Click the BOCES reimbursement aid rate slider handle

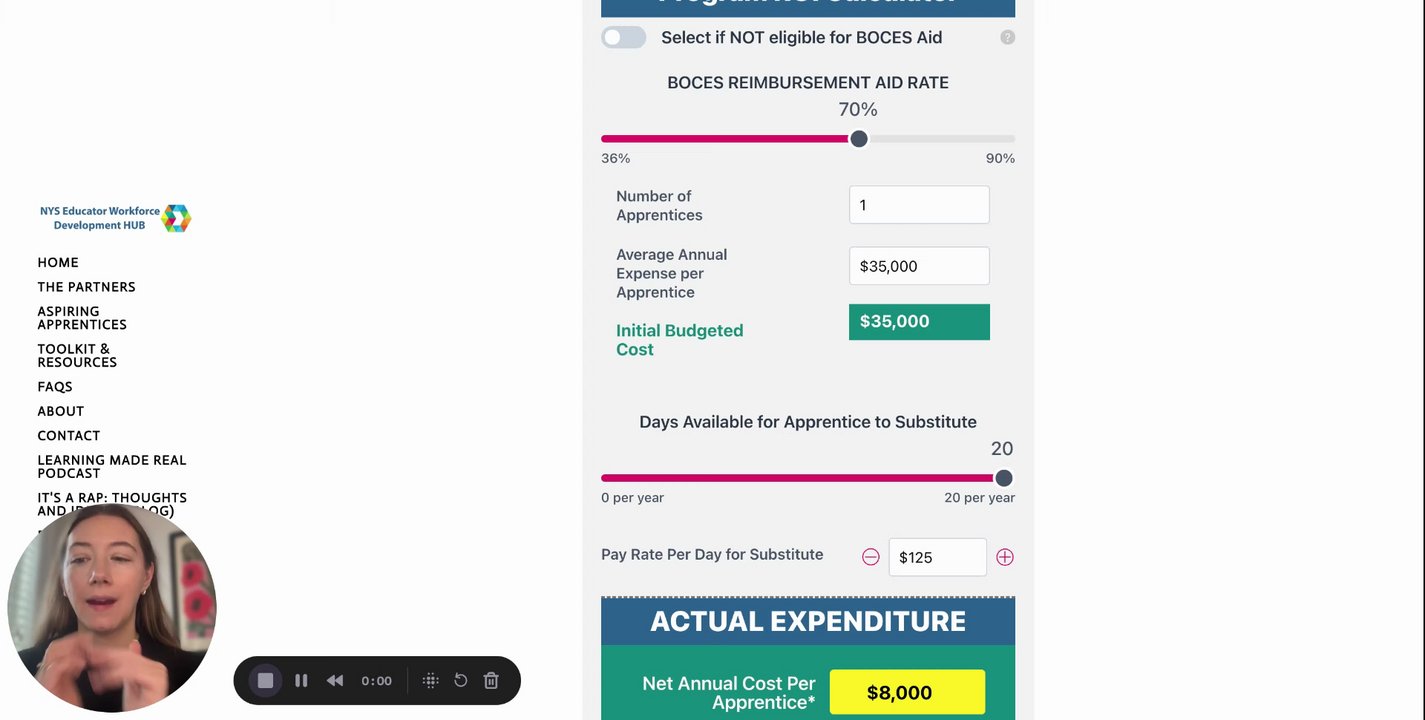(859, 139)
